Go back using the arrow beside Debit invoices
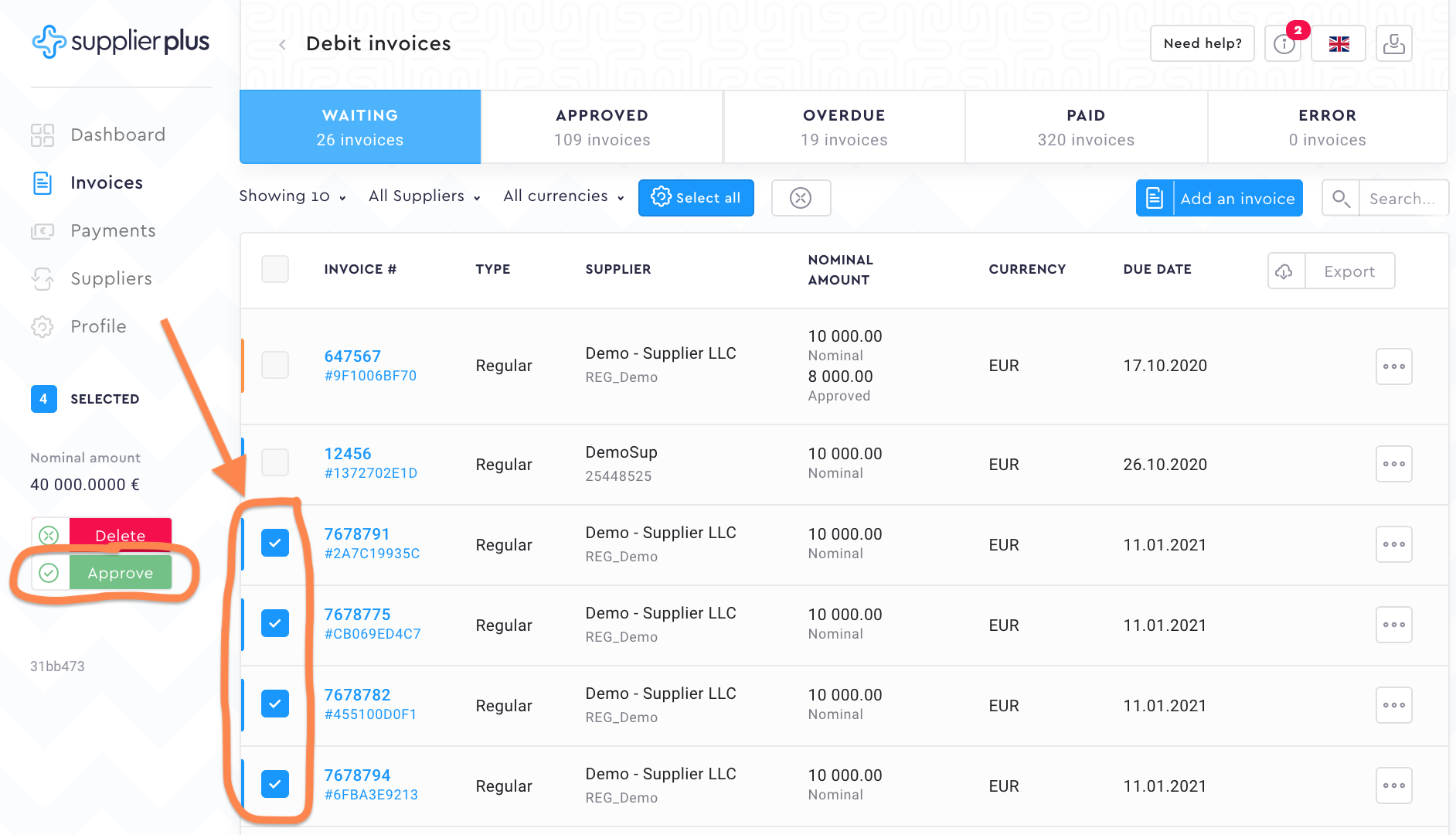This screenshot has width=1456, height=835. pos(283,45)
